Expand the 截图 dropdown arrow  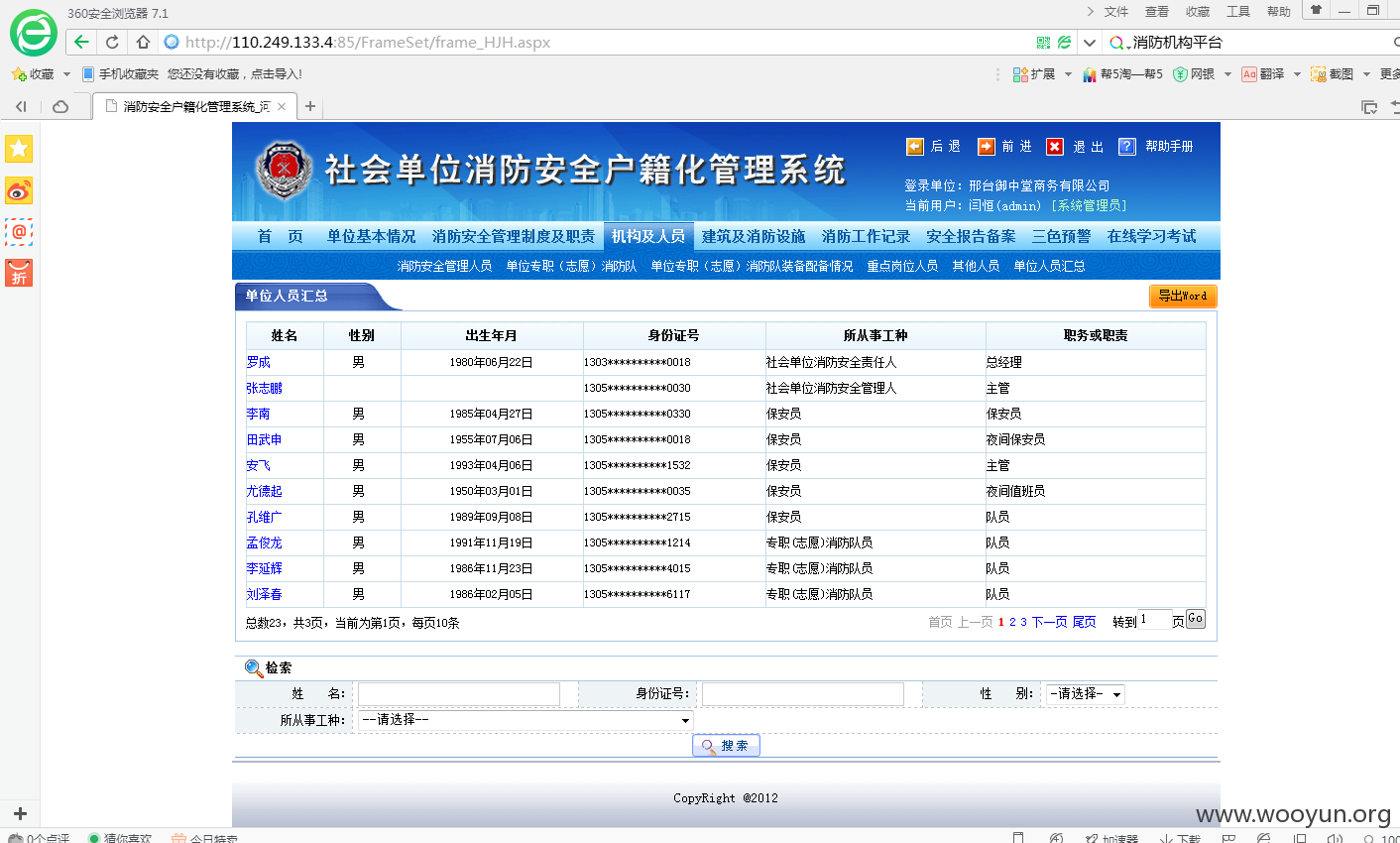click(1366, 74)
